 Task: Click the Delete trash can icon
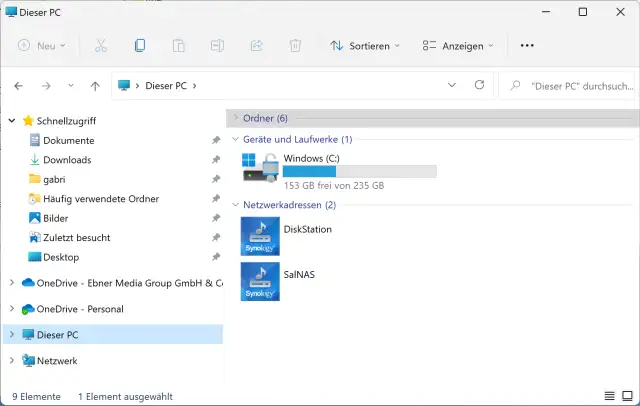coord(295,46)
